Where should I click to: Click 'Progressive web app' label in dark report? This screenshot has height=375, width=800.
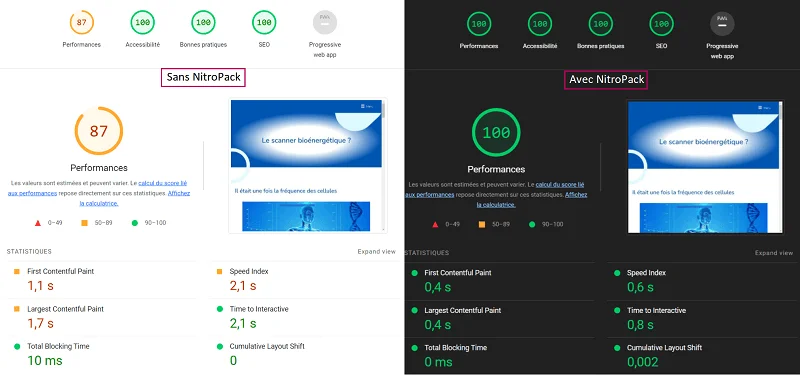coord(722,51)
